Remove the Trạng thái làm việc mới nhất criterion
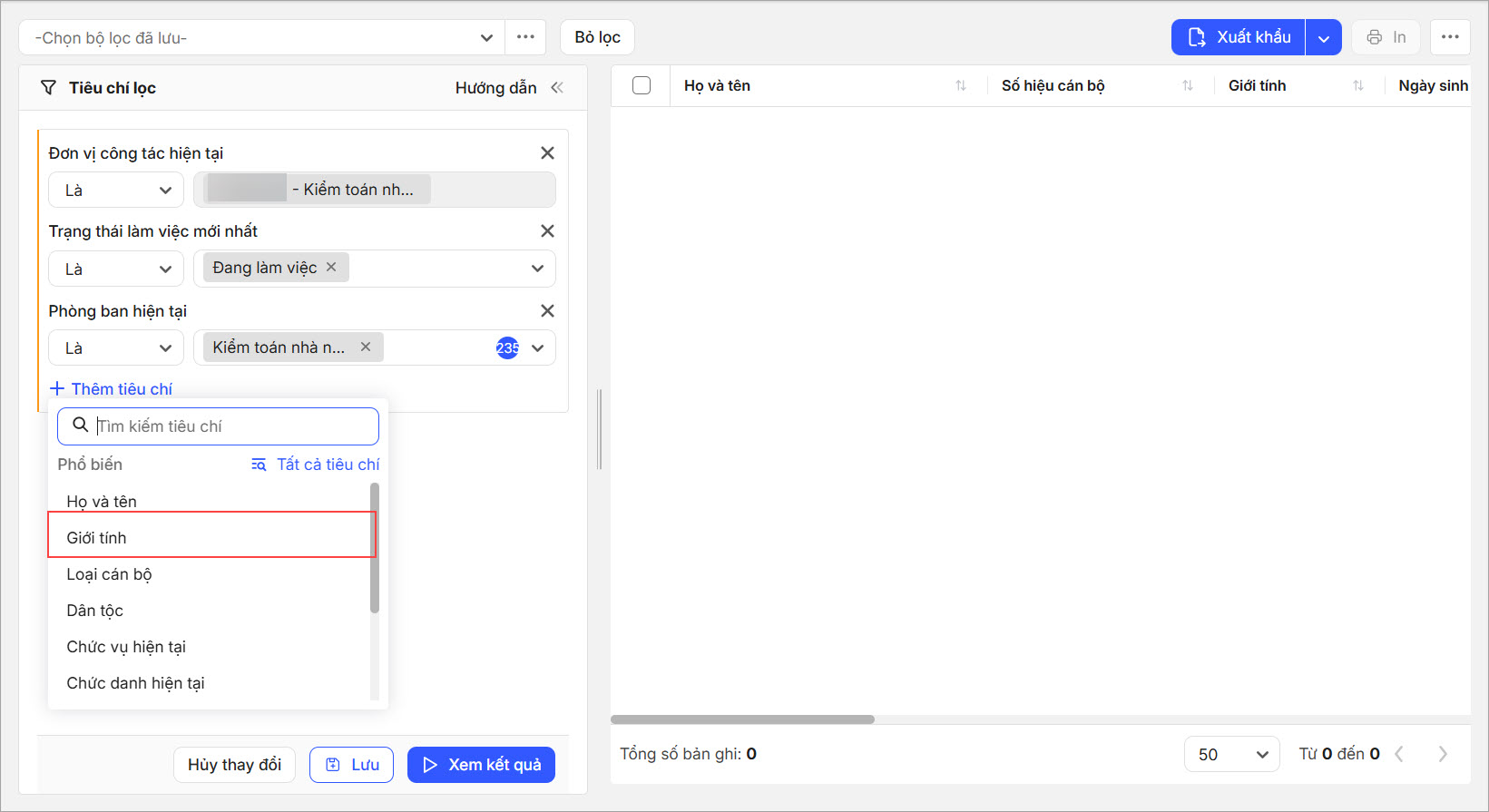The width and height of the screenshot is (1489, 812). 547,231
